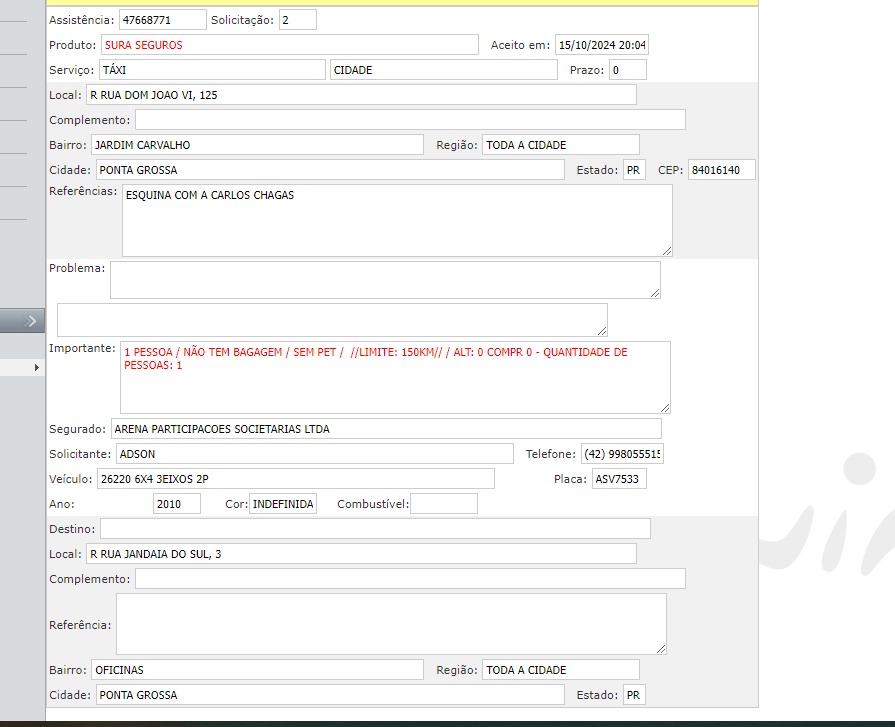Grab the Referências textarea resize handle

click(667, 251)
